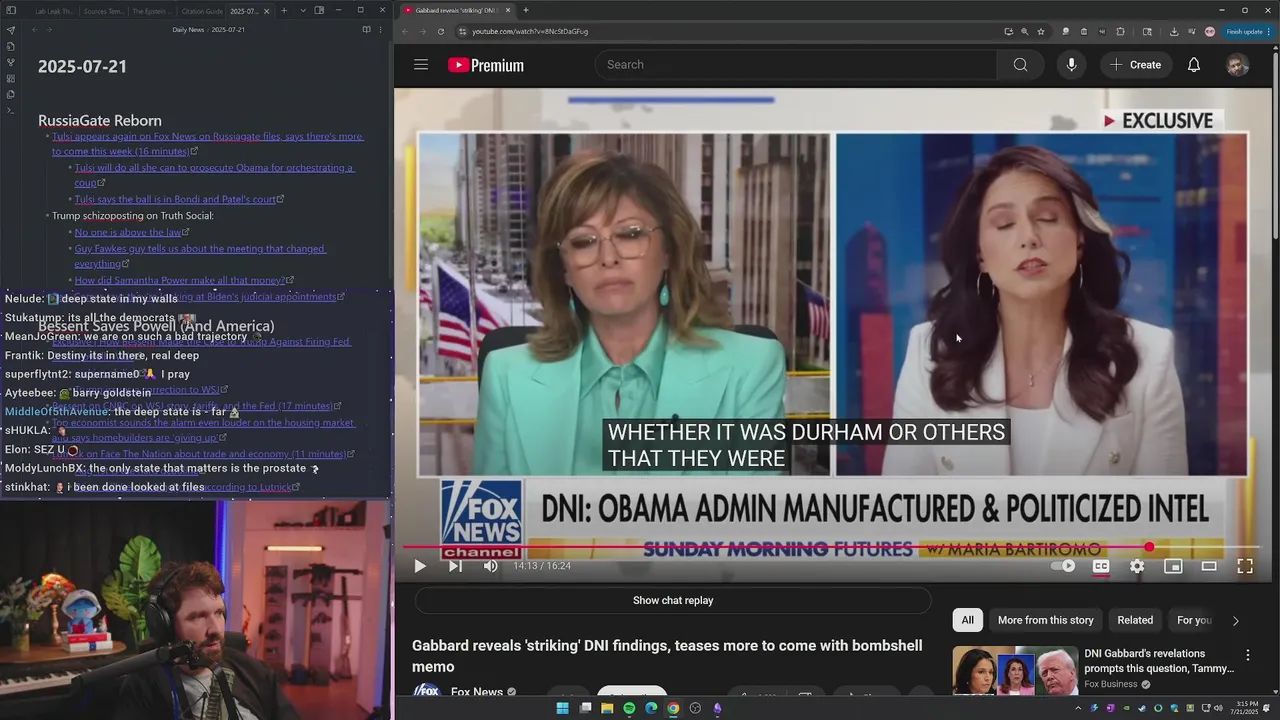
Task: Add new Obsidian tab with plus
Action: point(284,11)
